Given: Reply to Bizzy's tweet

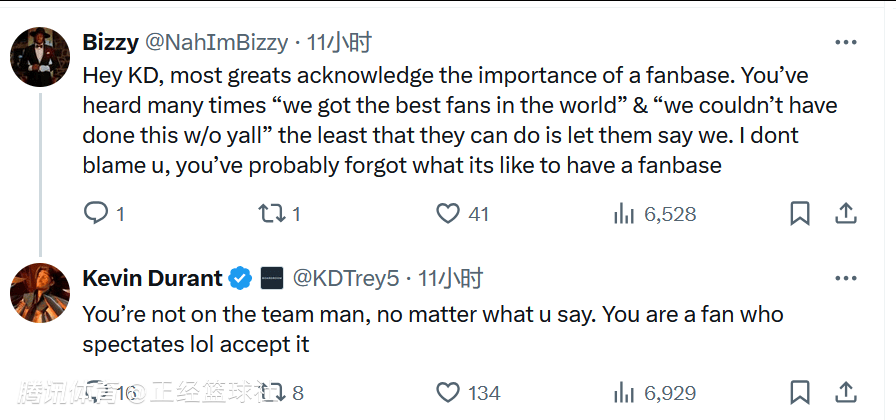Looking at the screenshot, I should [x=96, y=213].
